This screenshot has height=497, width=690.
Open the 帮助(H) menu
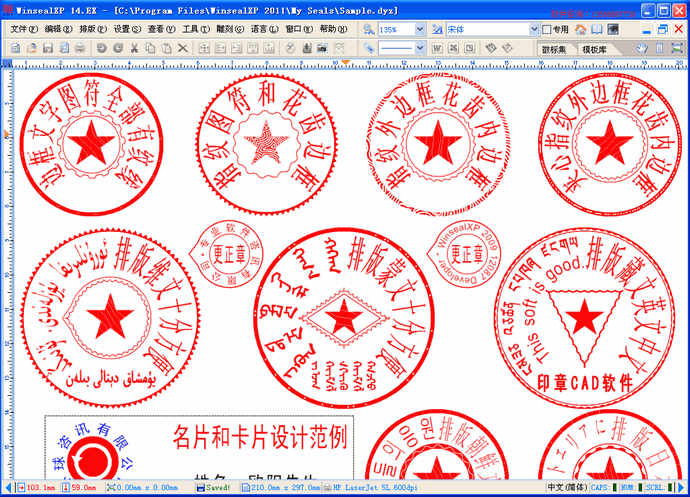click(333, 29)
